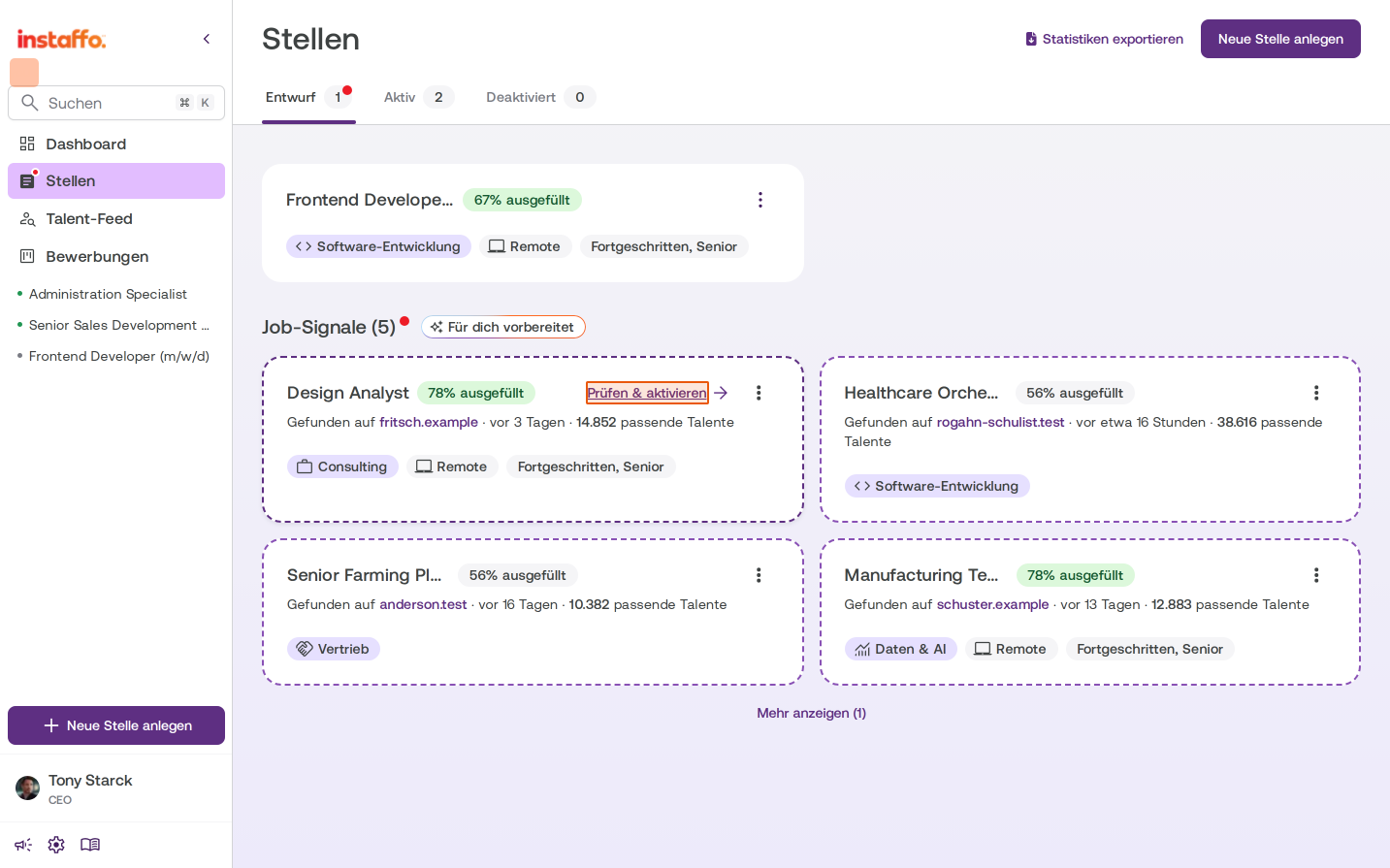Open three-dot menu on Healthcare Orchestrator card
Image resolution: width=1390 pixels, height=868 pixels.
(1316, 393)
